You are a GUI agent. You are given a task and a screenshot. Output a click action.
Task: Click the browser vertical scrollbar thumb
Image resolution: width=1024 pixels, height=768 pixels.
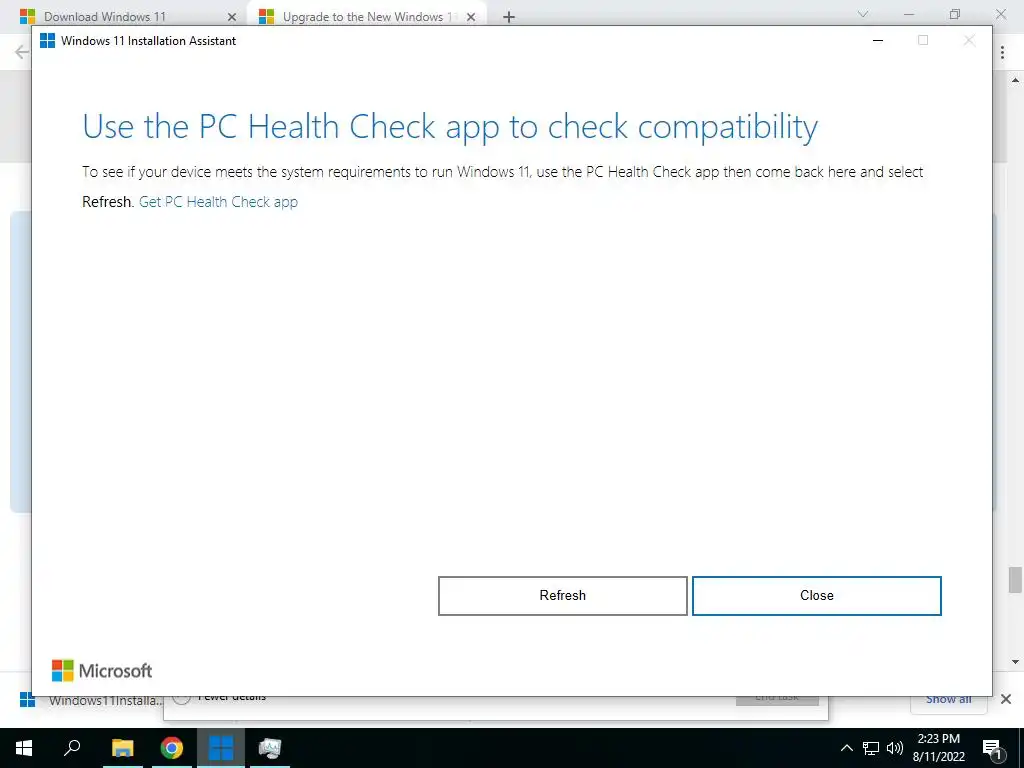tap(1015, 580)
